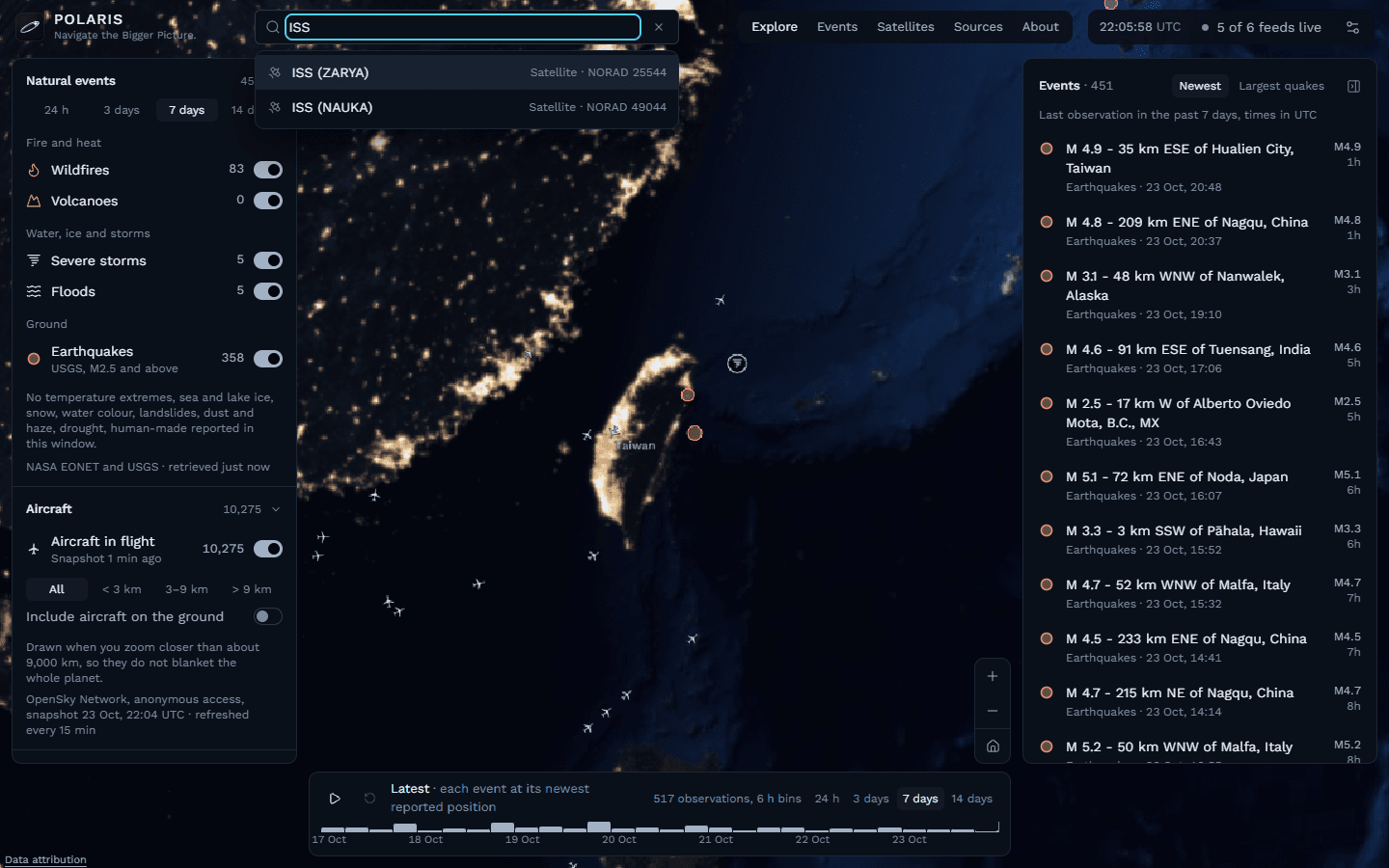Image resolution: width=1389 pixels, height=868 pixels.
Task: Sort events by Largest quakes
Action: [1281, 86]
